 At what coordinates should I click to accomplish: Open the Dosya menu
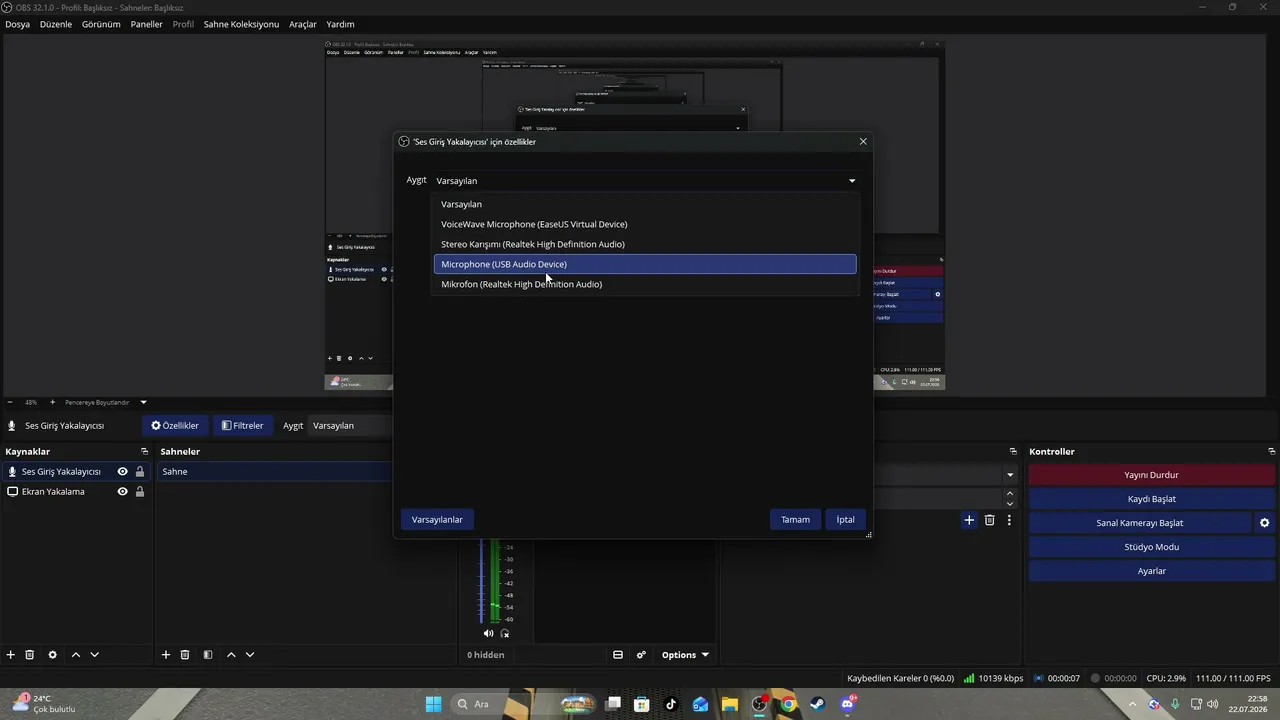click(17, 24)
